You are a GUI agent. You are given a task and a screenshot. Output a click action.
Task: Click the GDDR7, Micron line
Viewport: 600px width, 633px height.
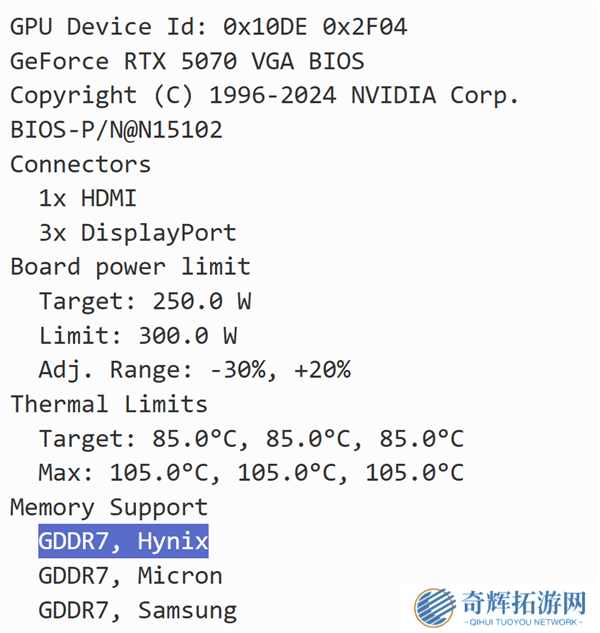130,576
